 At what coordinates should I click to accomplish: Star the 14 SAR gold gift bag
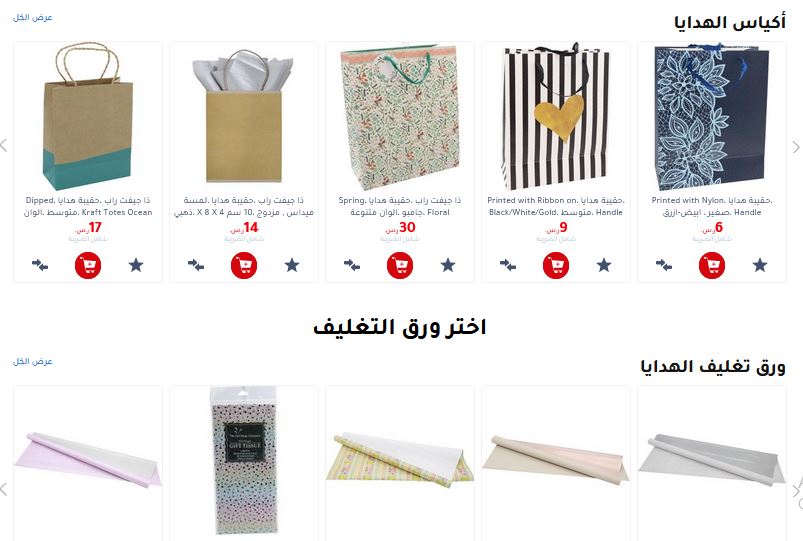click(292, 265)
